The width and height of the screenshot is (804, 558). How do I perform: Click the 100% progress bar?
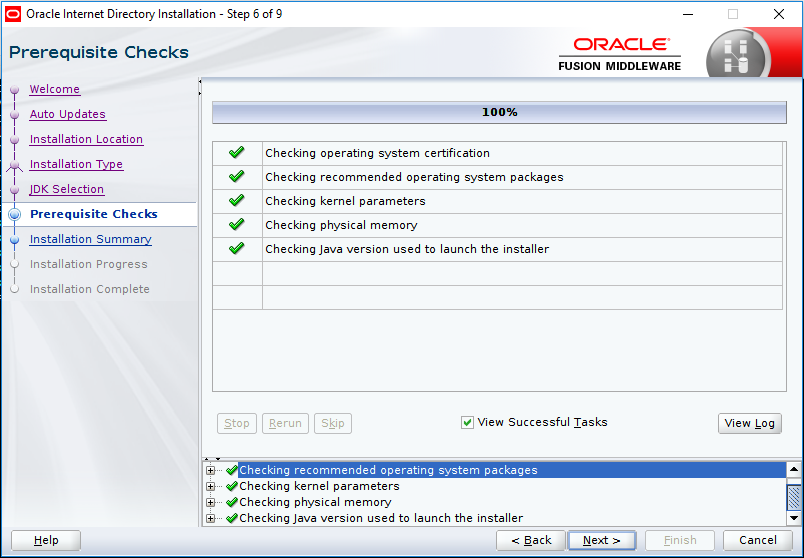(499, 112)
